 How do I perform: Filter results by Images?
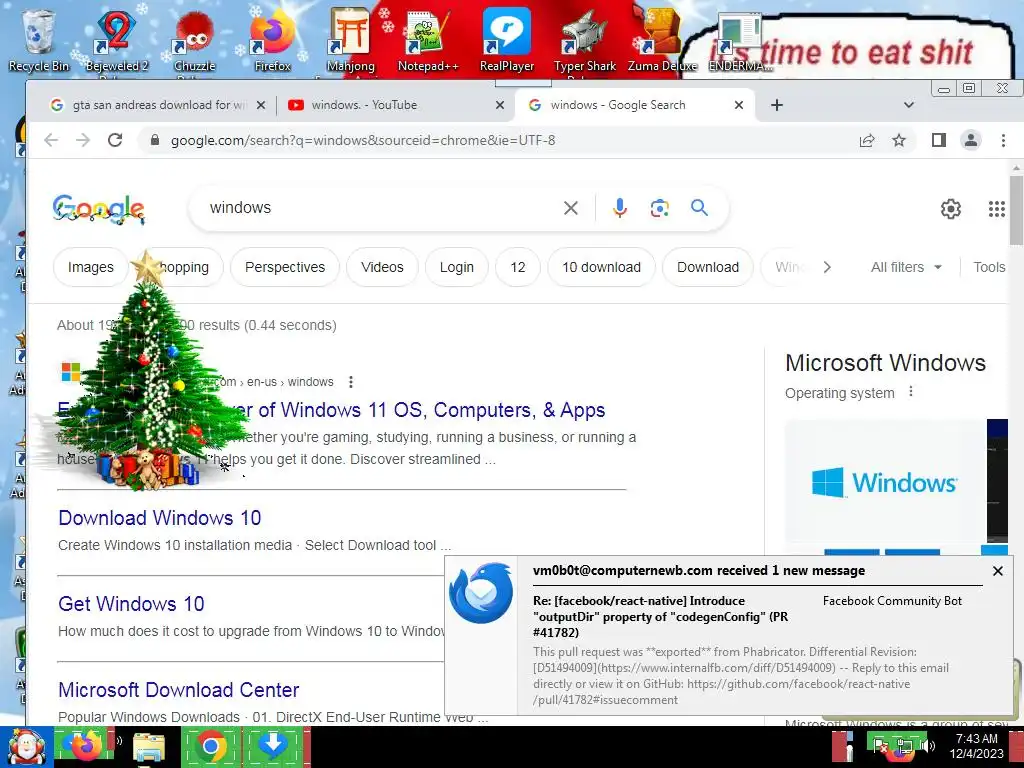91,267
